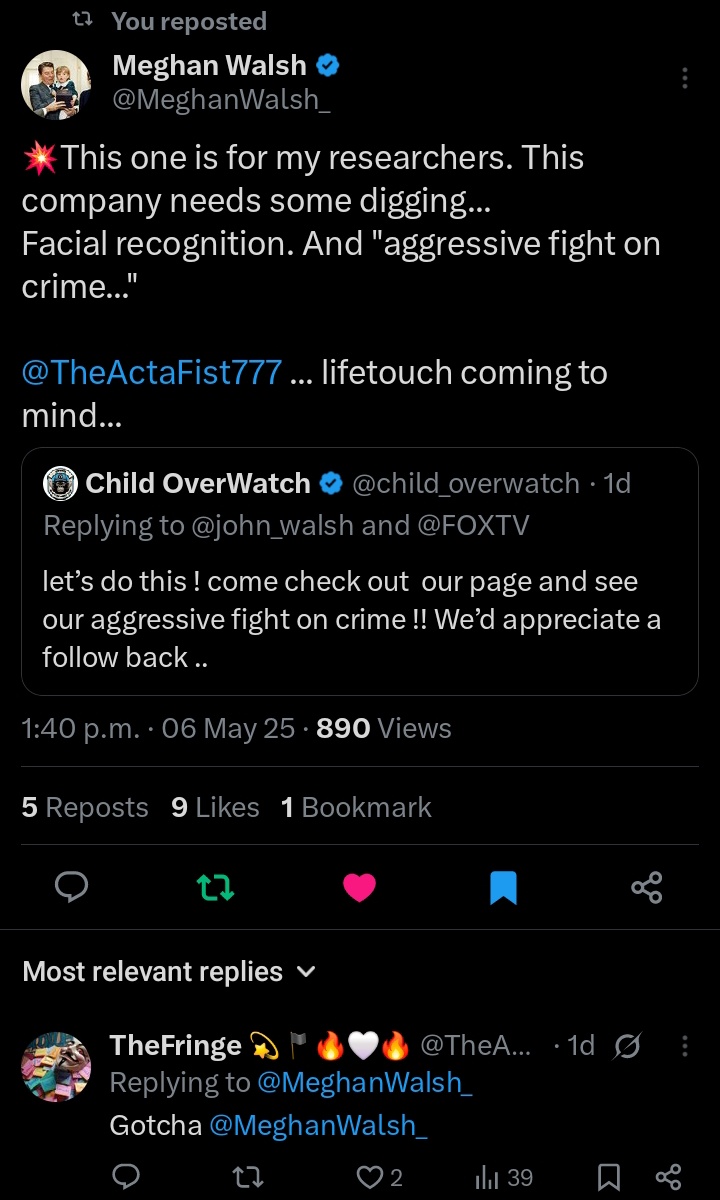Image resolution: width=720 pixels, height=1200 pixels.
Task: Unlike the post via pink heart
Action: point(359,887)
